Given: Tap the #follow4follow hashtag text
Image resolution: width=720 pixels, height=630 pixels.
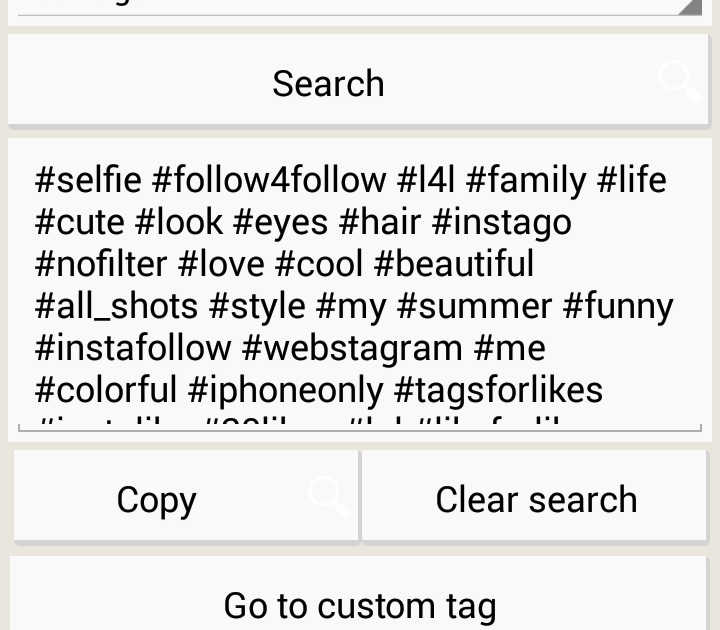Looking at the screenshot, I should click(x=268, y=180).
